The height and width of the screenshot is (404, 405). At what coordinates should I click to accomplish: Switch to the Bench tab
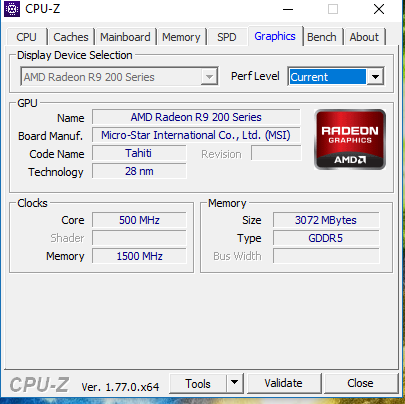(322, 37)
